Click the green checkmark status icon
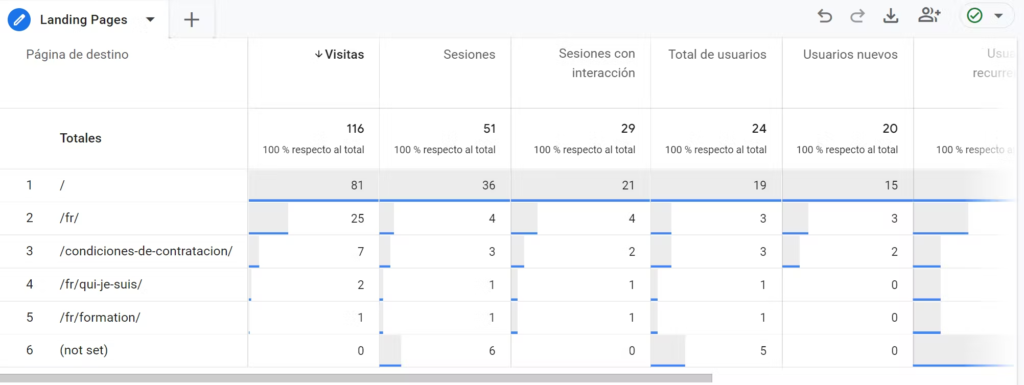The height and width of the screenshot is (385, 1024). [x=974, y=16]
